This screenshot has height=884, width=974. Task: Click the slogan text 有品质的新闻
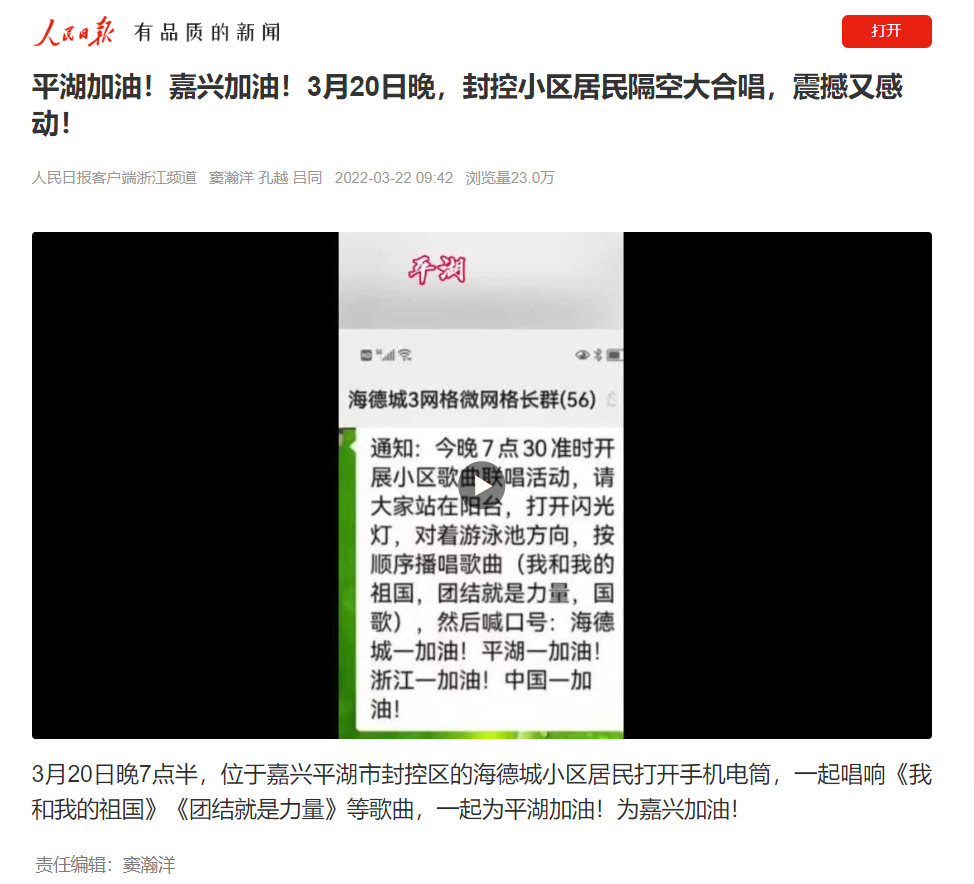coord(207,32)
